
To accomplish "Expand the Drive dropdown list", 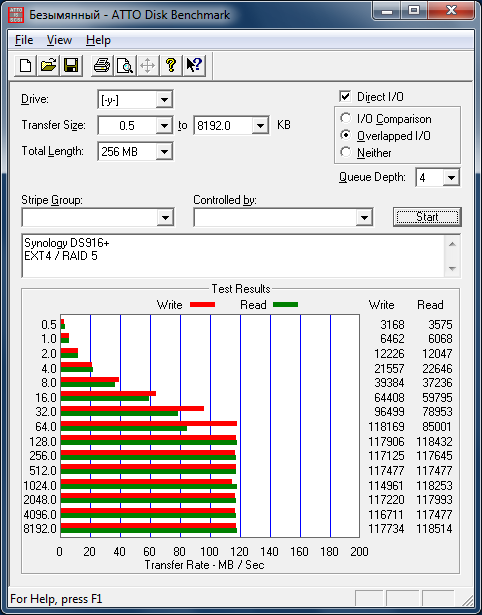I will click(x=164, y=100).
